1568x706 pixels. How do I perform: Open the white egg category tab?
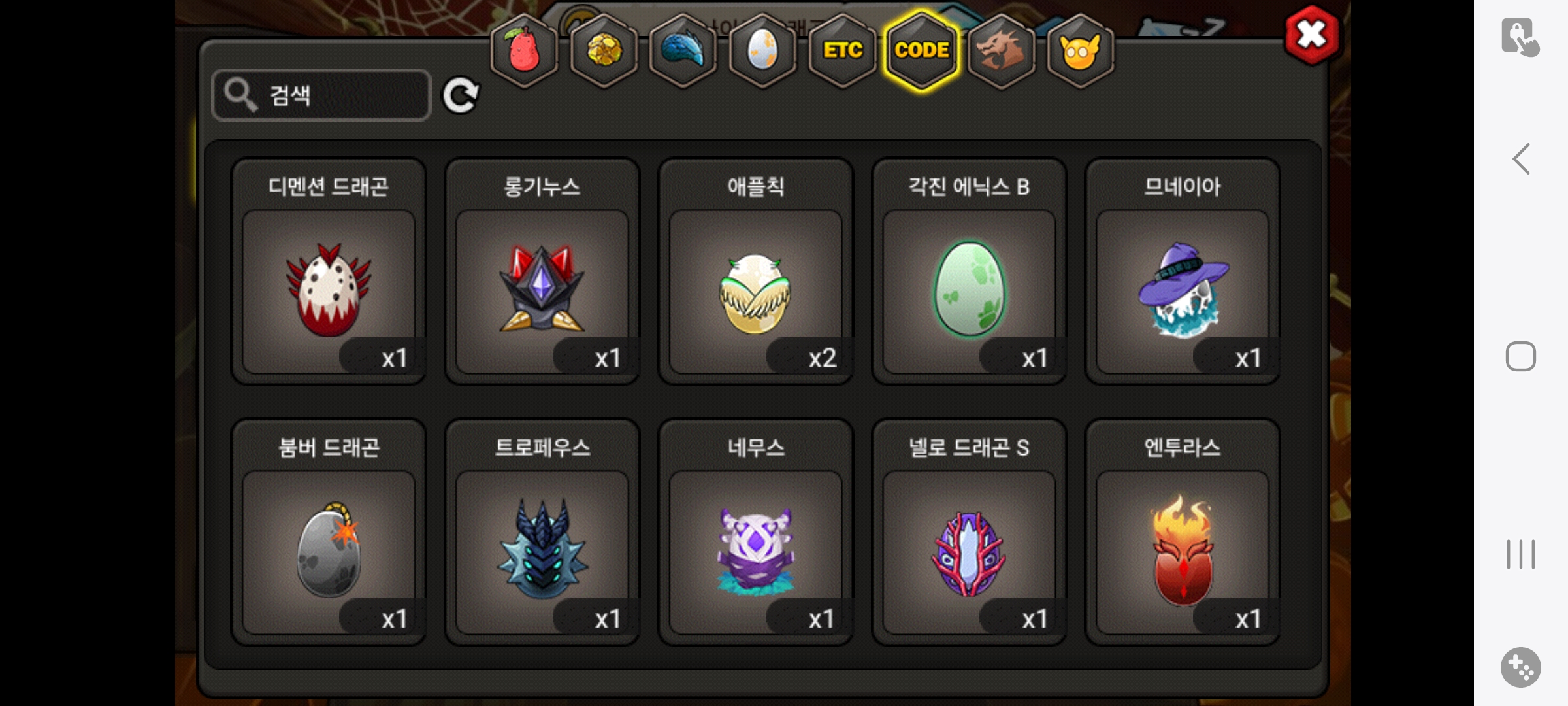(x=762, y=51)
